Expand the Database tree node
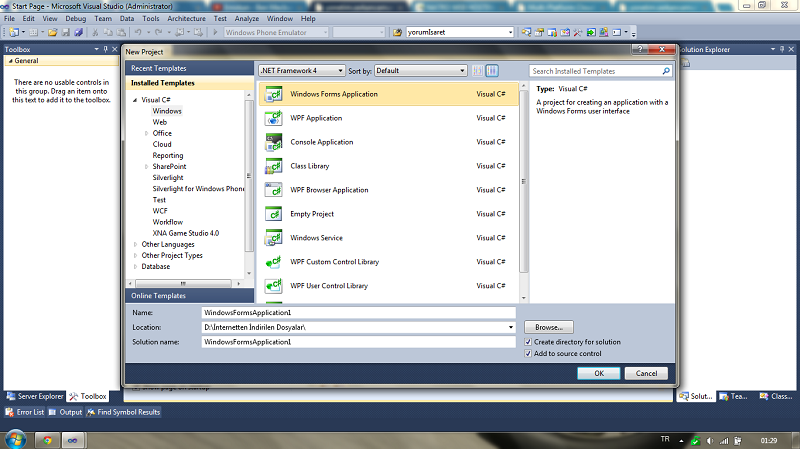The width and height of the screenshot is (800, 449). point(135,267)
